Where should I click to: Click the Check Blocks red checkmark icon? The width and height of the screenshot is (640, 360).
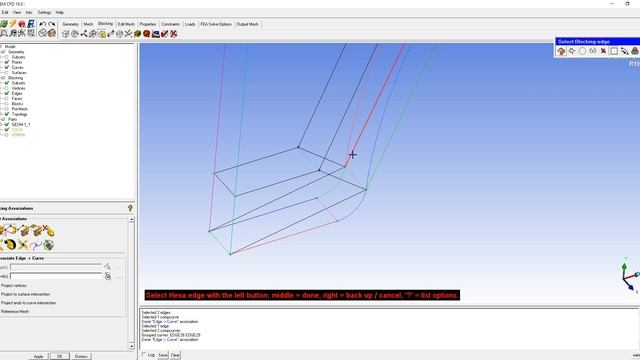pyautogui.click(x=164, y=34)
